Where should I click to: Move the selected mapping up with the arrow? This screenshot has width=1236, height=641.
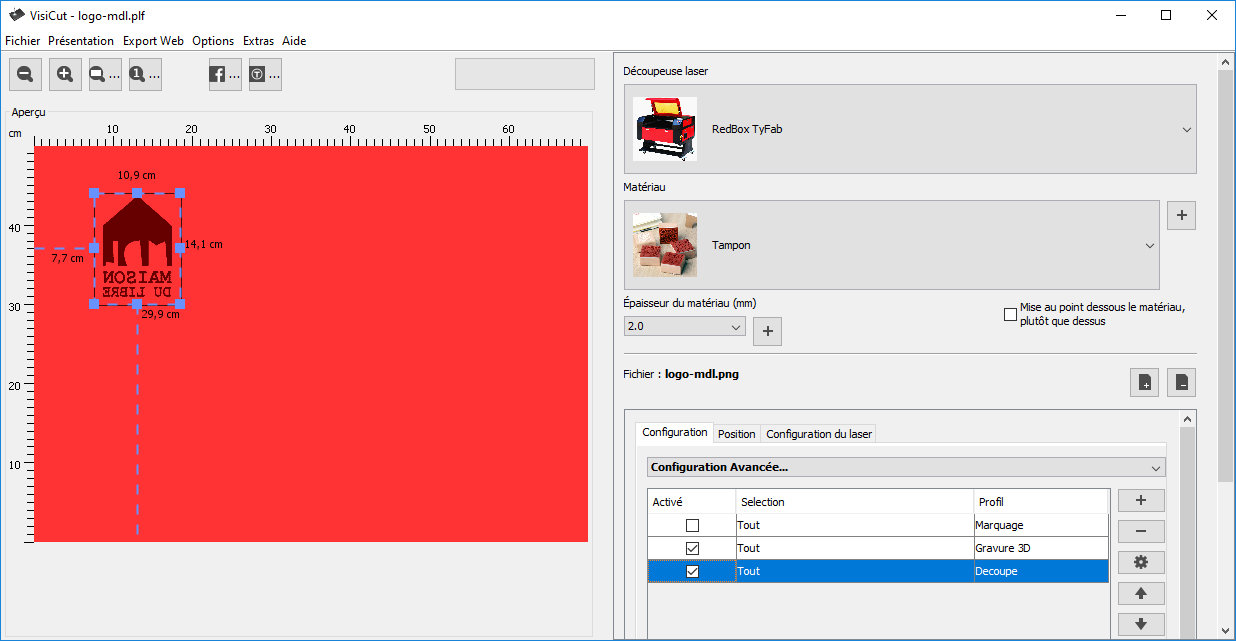(1141, 594)
